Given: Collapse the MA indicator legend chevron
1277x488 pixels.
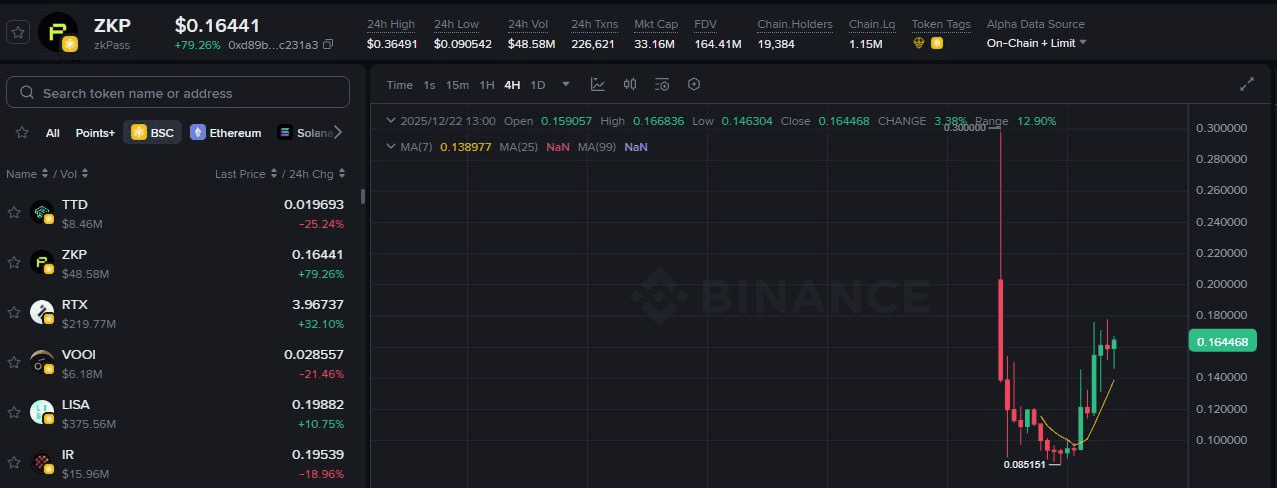Looking at the screenshot, I should (390, 147).
